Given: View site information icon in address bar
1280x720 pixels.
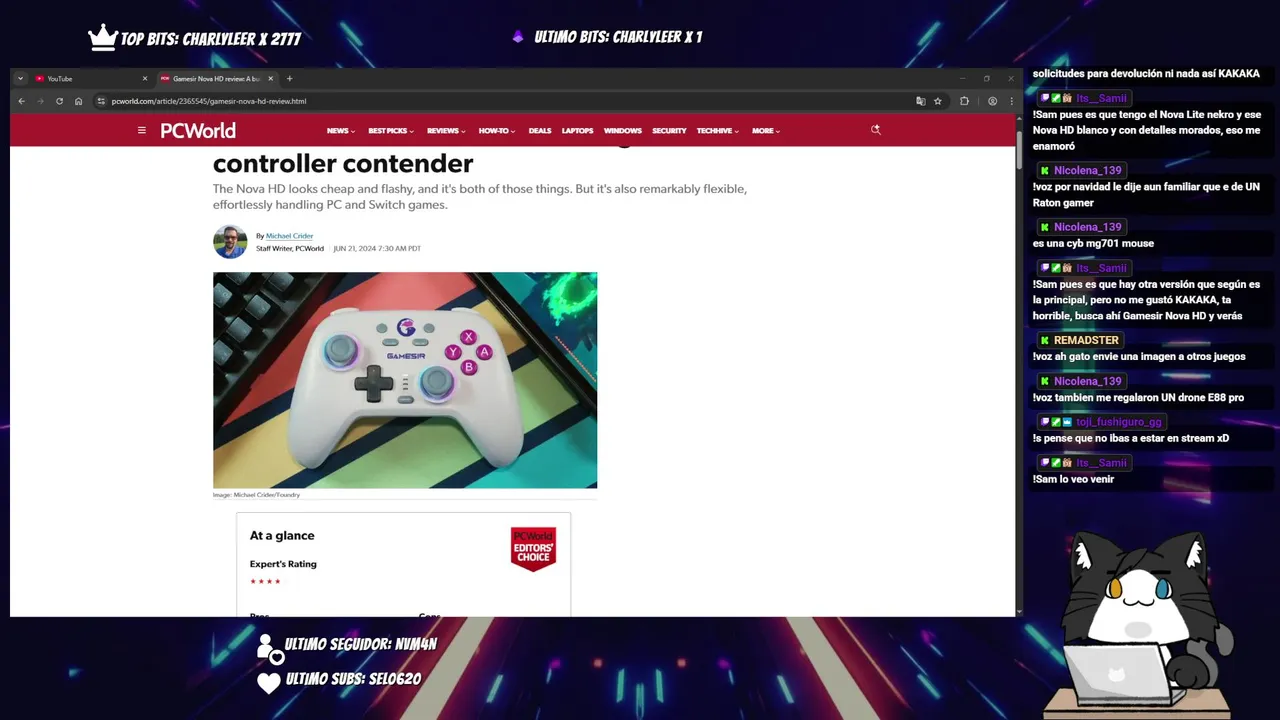Looking at the screenshot, I should click(101, 101).
